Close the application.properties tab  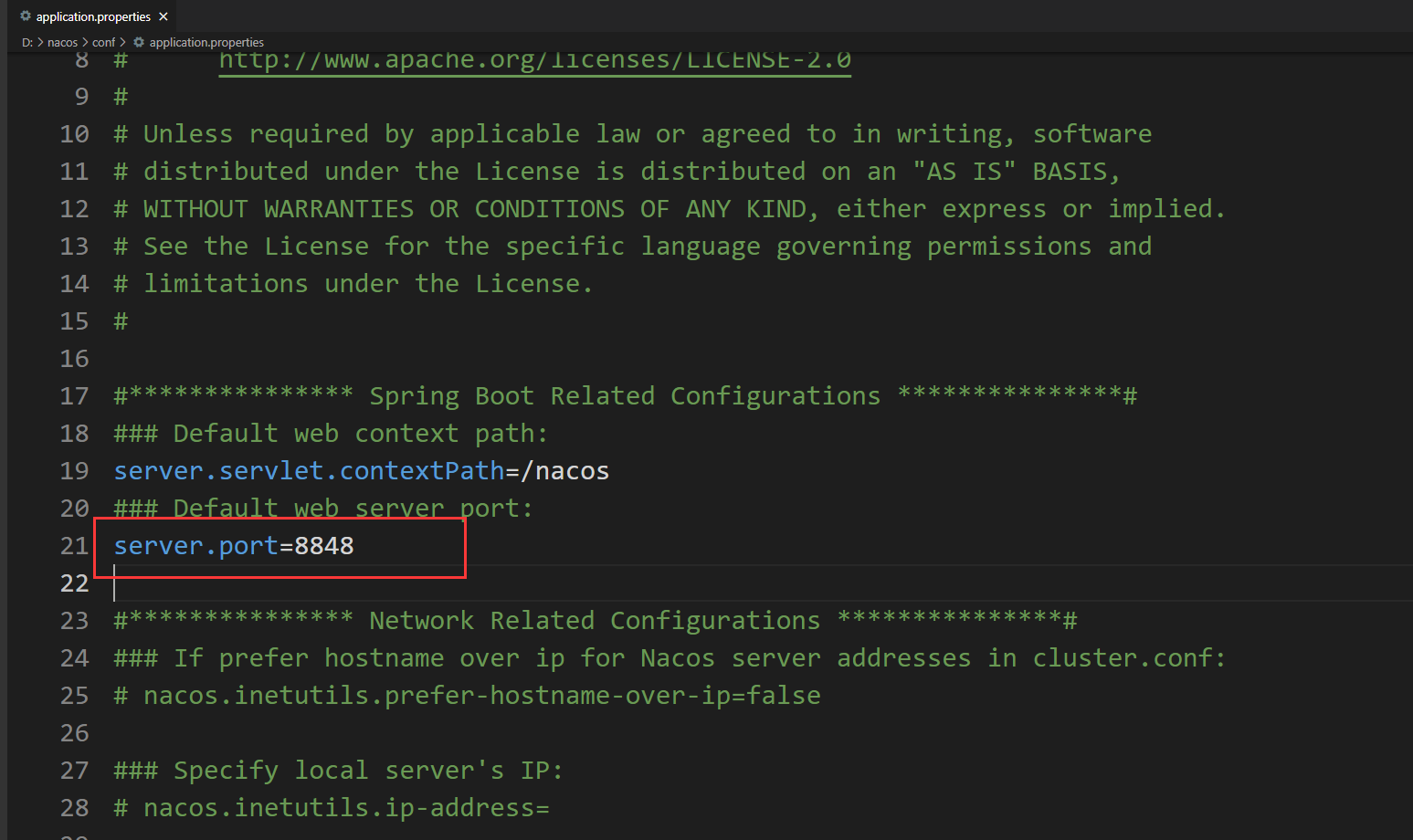tap(163, 16)
